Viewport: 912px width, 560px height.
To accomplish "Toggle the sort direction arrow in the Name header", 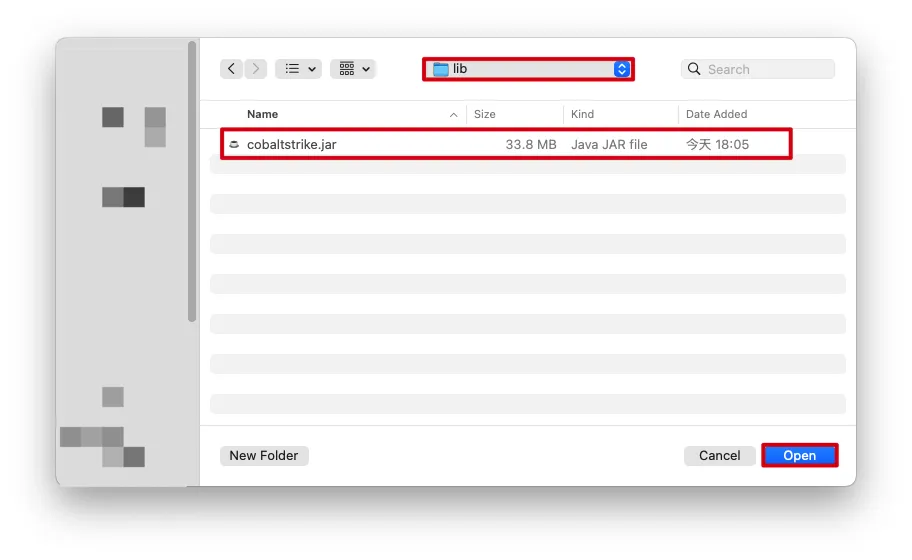I will click(x=454, y=114).
